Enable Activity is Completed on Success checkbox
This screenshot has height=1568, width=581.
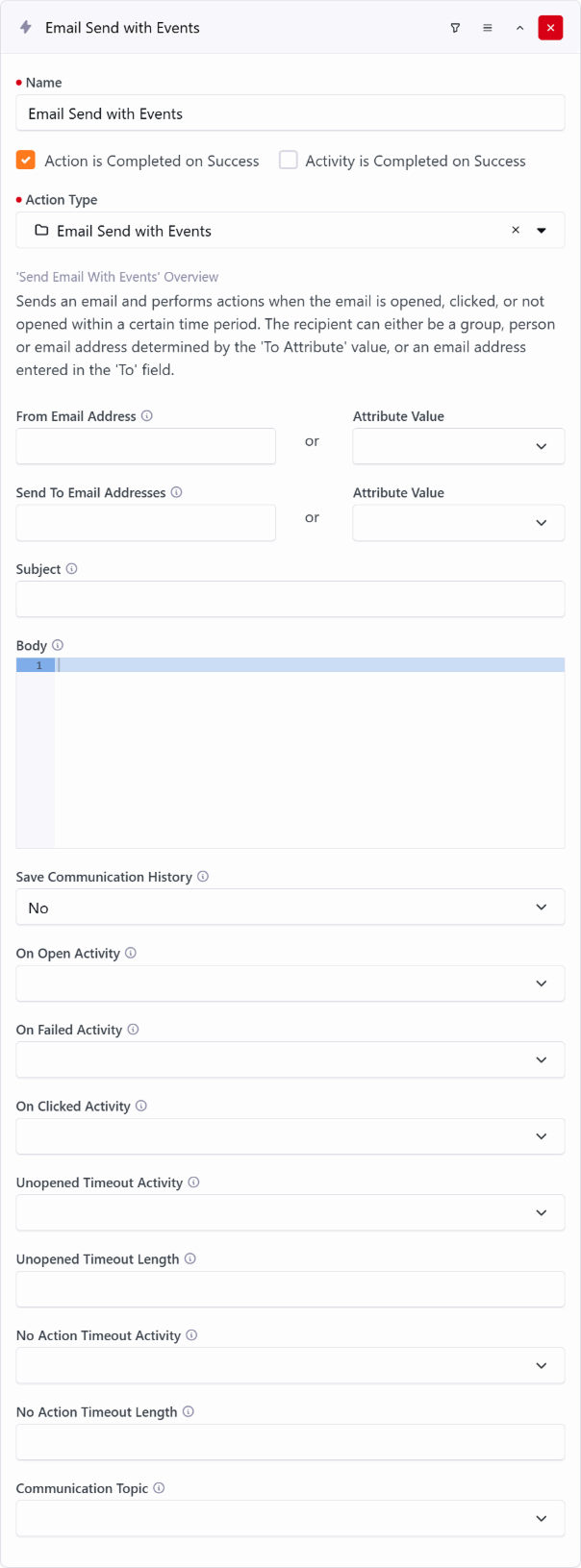(x=289, y=161)
